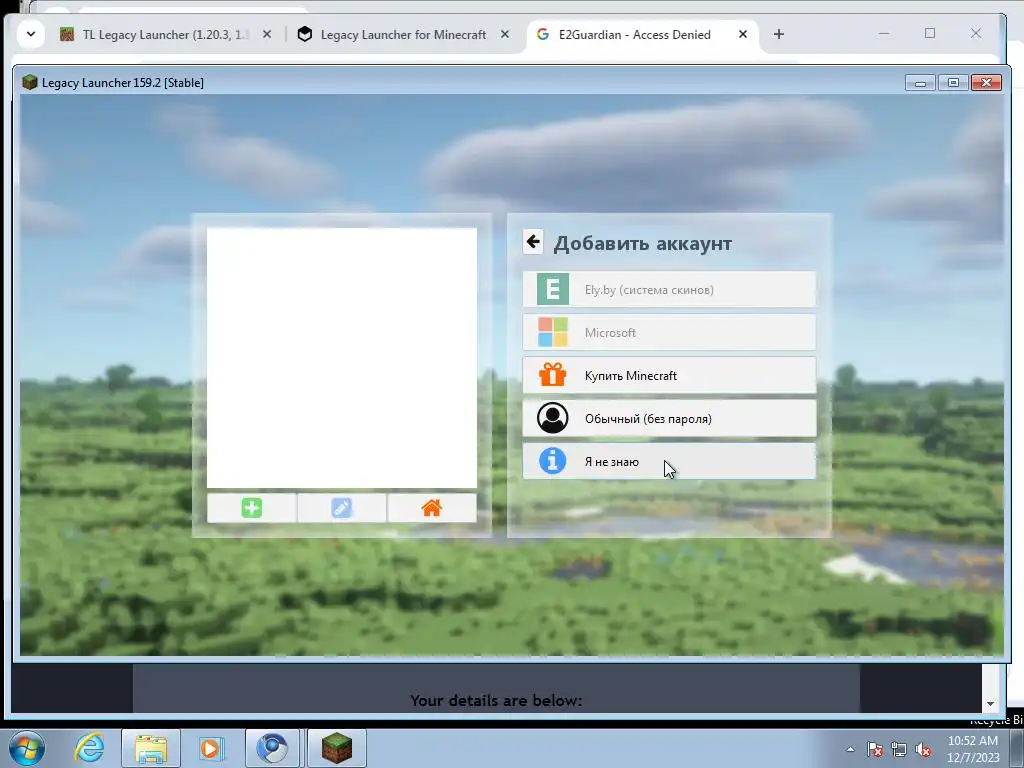Close the browser window
Viewport: 1024px width, 768px height.
(x=976, y=33)
